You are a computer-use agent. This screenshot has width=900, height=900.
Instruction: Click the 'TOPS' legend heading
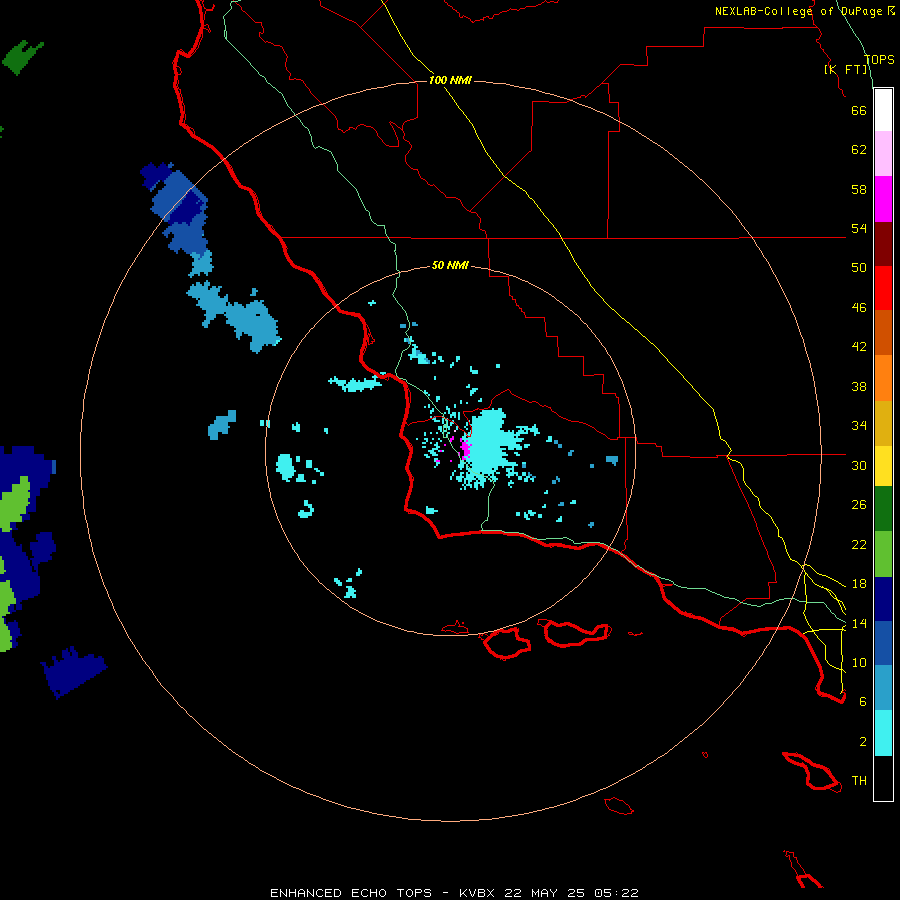(879, 59)
